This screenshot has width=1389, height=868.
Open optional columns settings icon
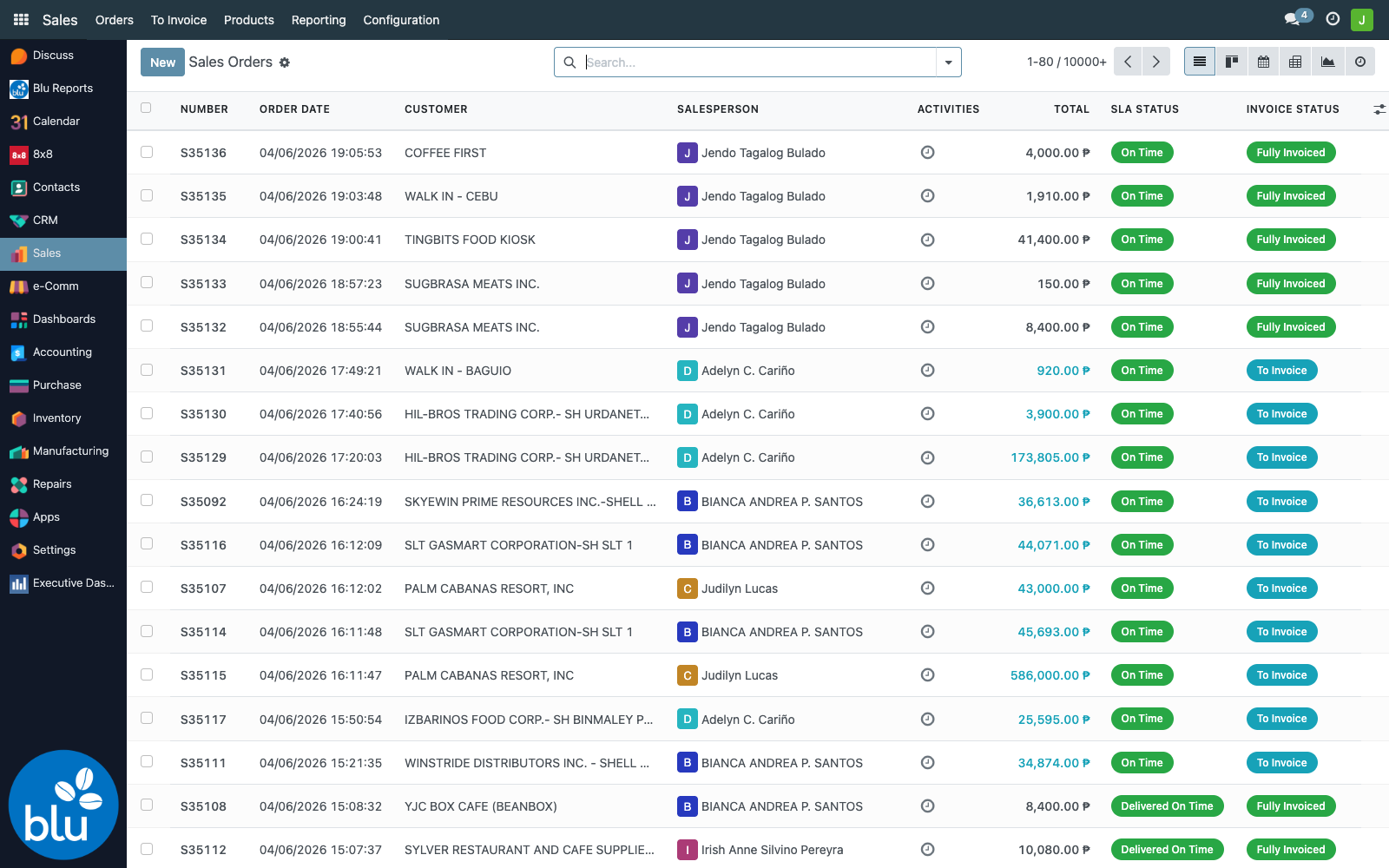click(x=1379, y=109)
